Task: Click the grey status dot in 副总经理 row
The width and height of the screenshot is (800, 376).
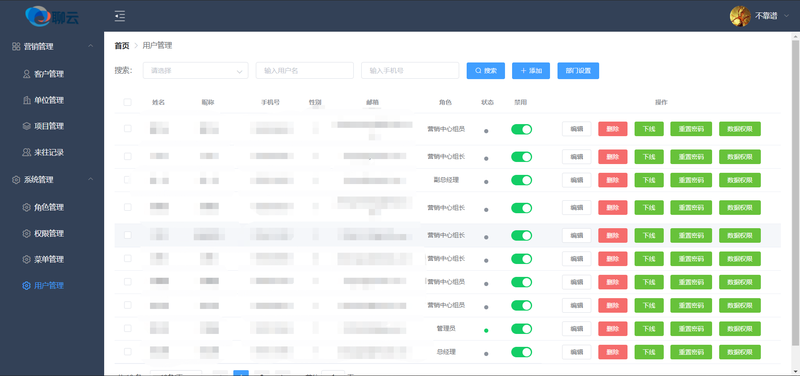Action: (486, 182)
